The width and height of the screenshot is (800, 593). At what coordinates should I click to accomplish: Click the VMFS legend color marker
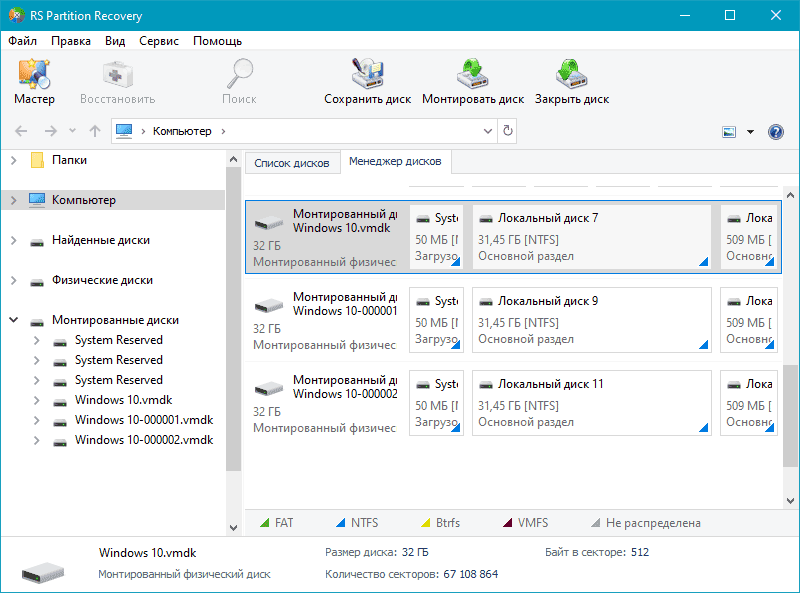click(x=507, y=523)
